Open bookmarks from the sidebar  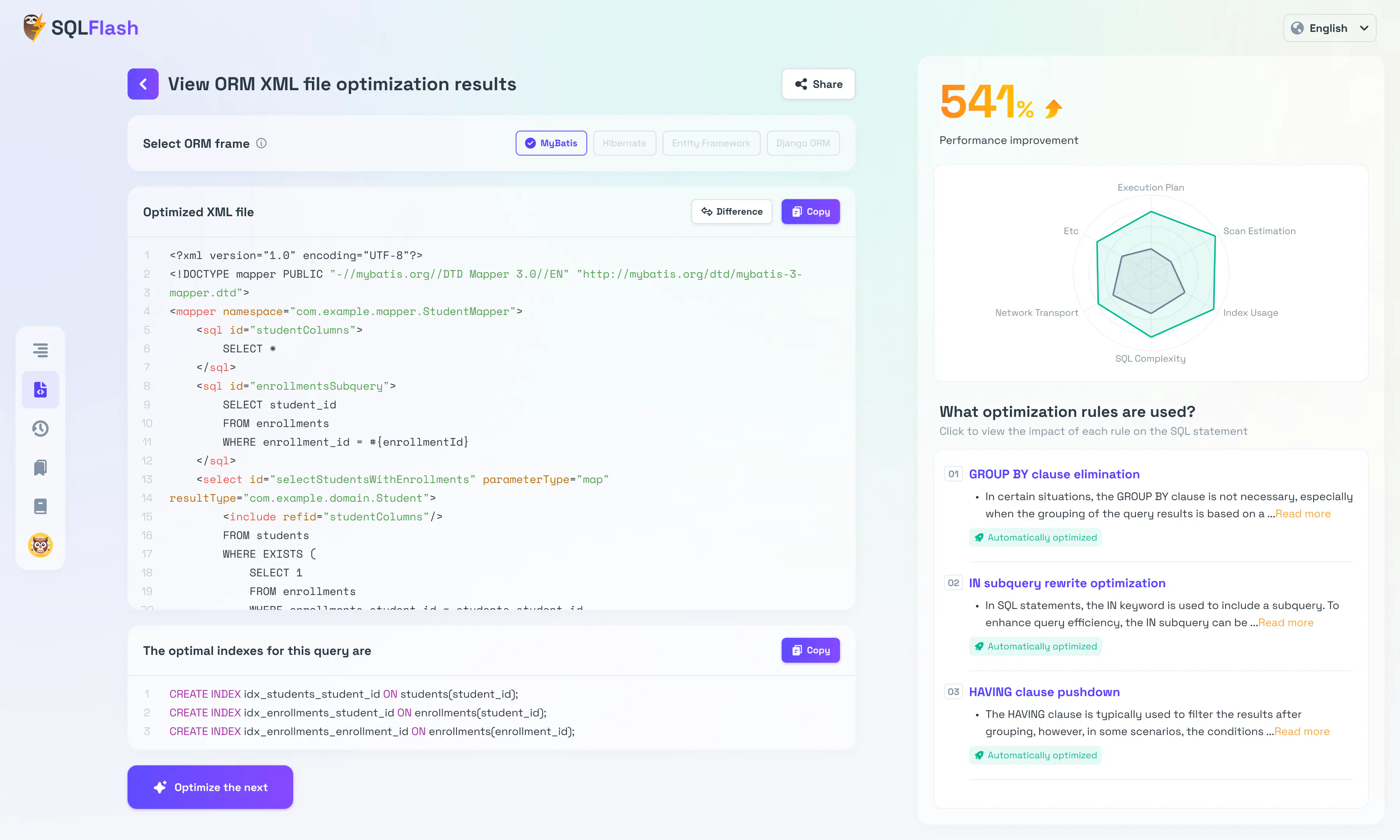[40, 467]
